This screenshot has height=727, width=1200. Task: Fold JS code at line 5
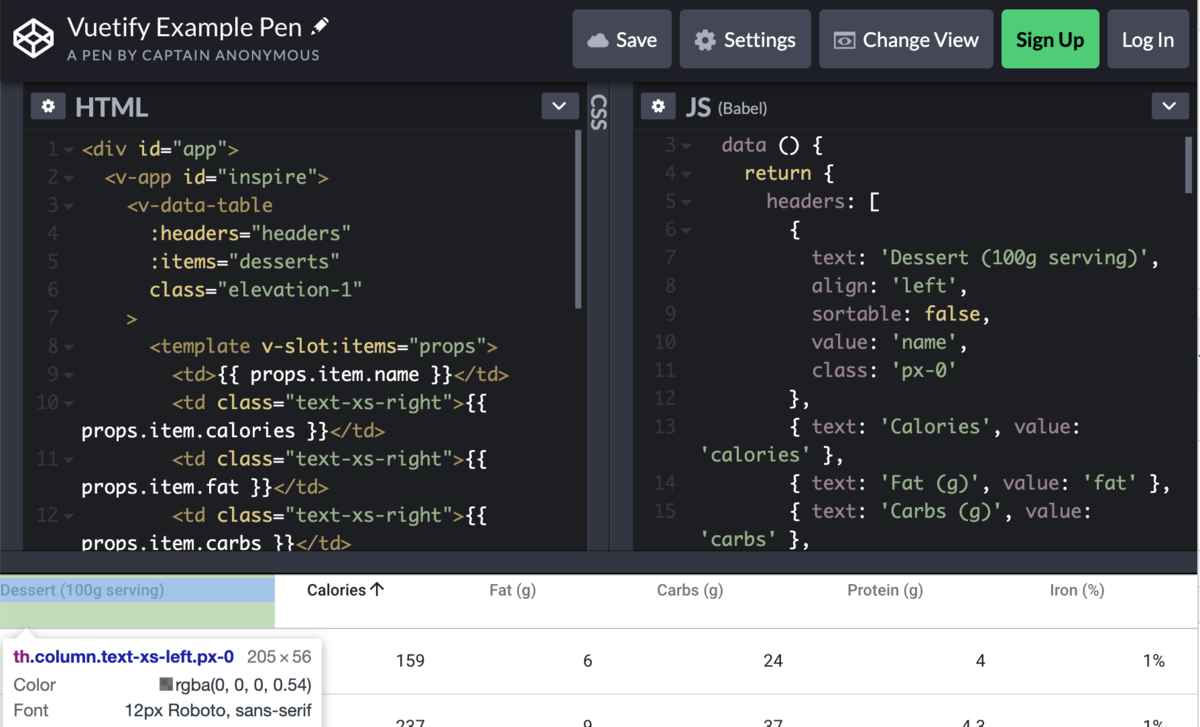pyautogui.click(x=687, y=202)
